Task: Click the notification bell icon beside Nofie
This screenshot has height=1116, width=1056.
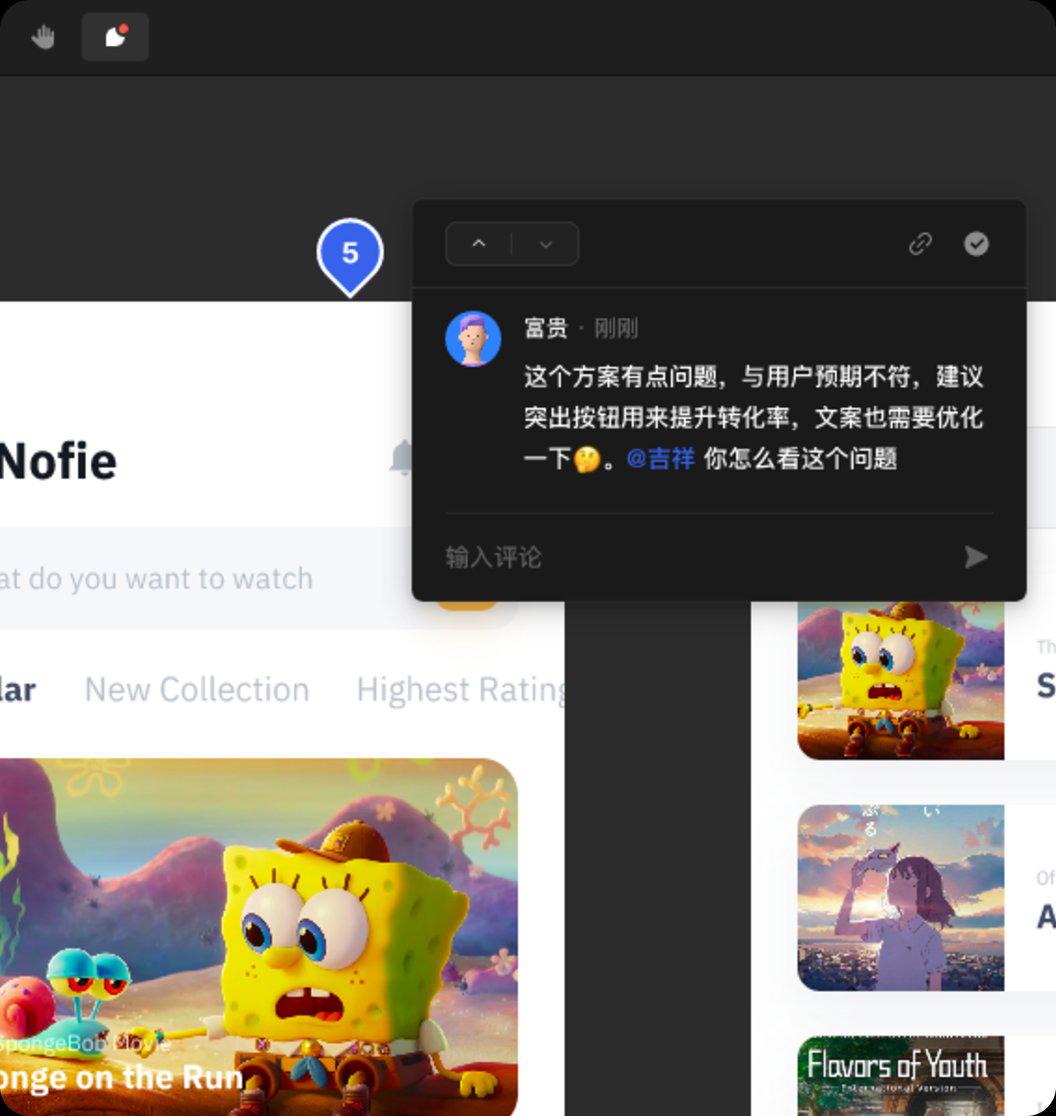Action: (402, 458)
